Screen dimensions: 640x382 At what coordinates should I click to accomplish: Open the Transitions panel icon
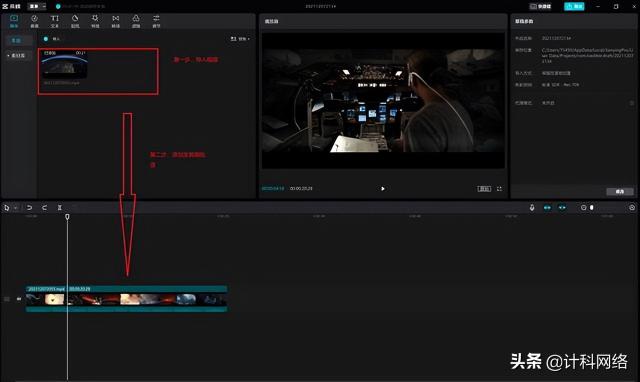[116, 21]
